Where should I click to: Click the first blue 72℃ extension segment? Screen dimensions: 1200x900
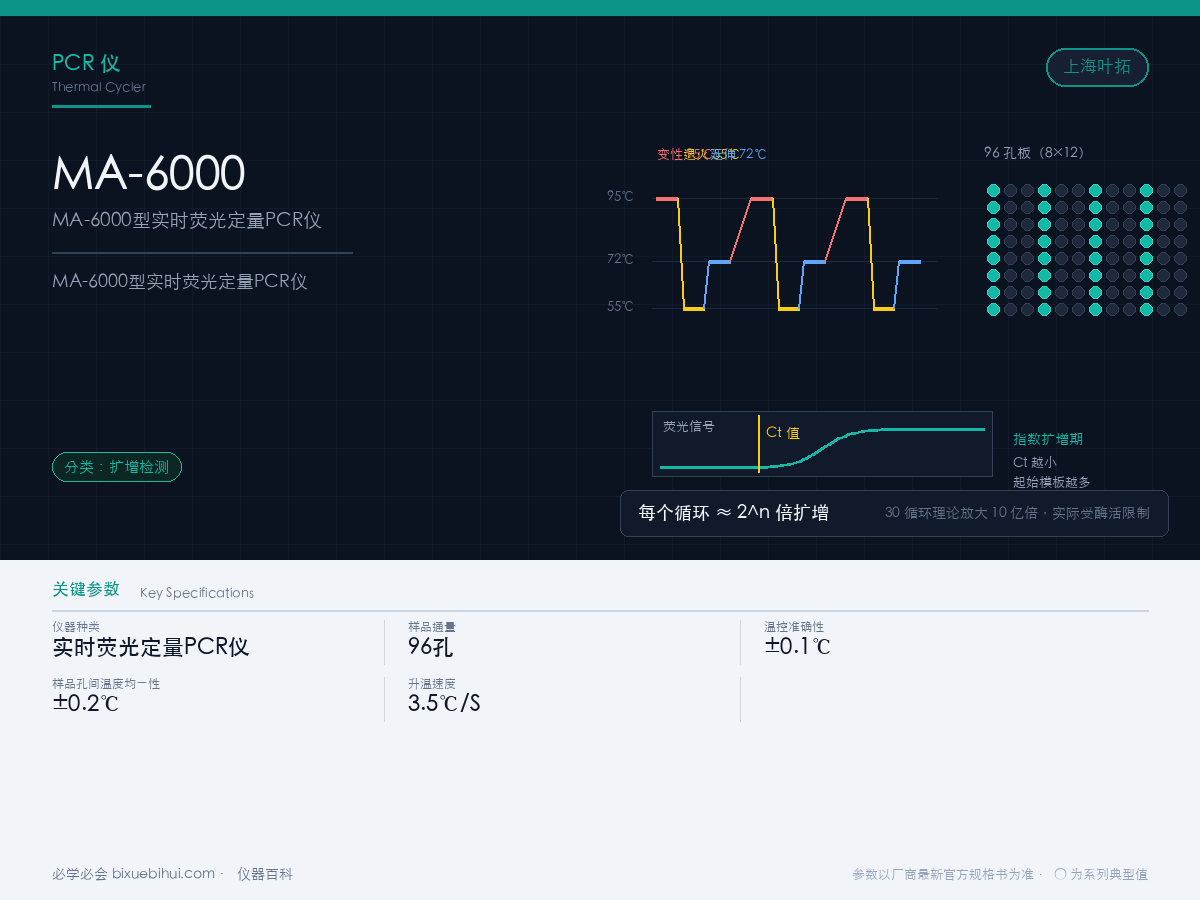pos(720,262)
